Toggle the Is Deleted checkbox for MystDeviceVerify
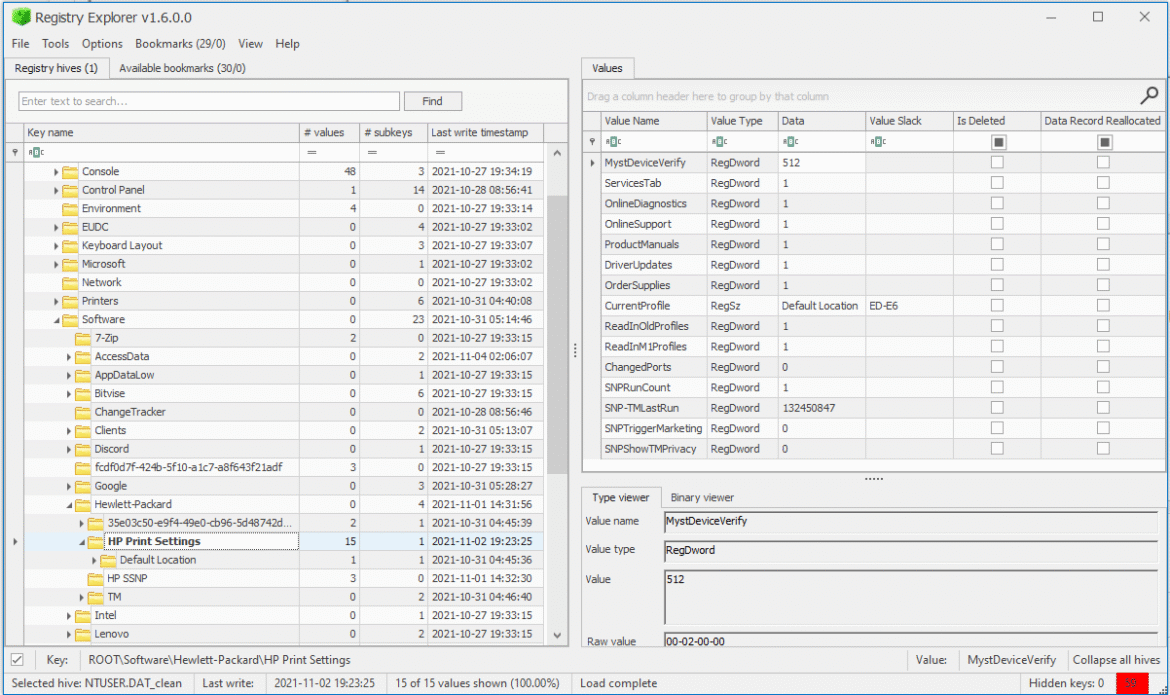The width and height of the screenshot is (1170, 695). tap(997, 162)
